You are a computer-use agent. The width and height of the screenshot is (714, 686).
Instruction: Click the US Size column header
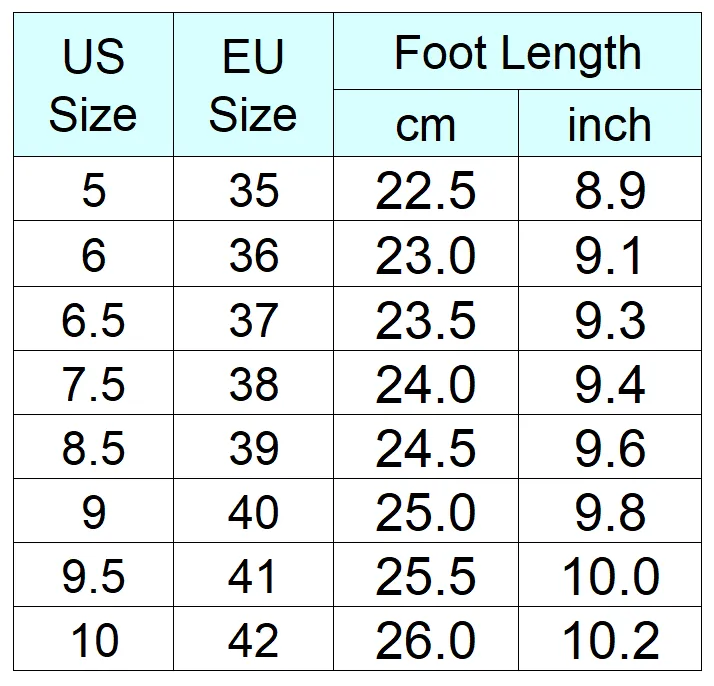(93, 85)
